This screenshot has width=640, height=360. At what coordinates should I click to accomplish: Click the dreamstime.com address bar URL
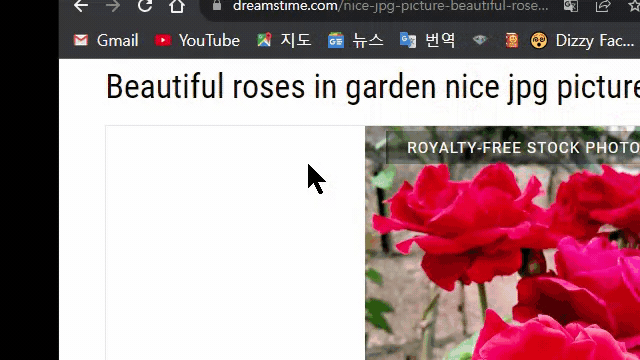click(x=390, y=6)
